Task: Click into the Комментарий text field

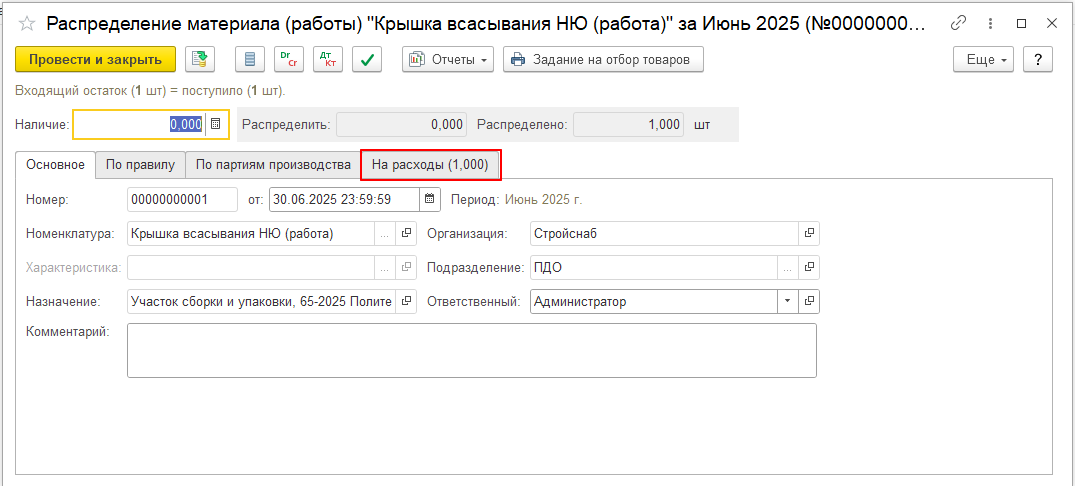Action: [x=471, y=350]
